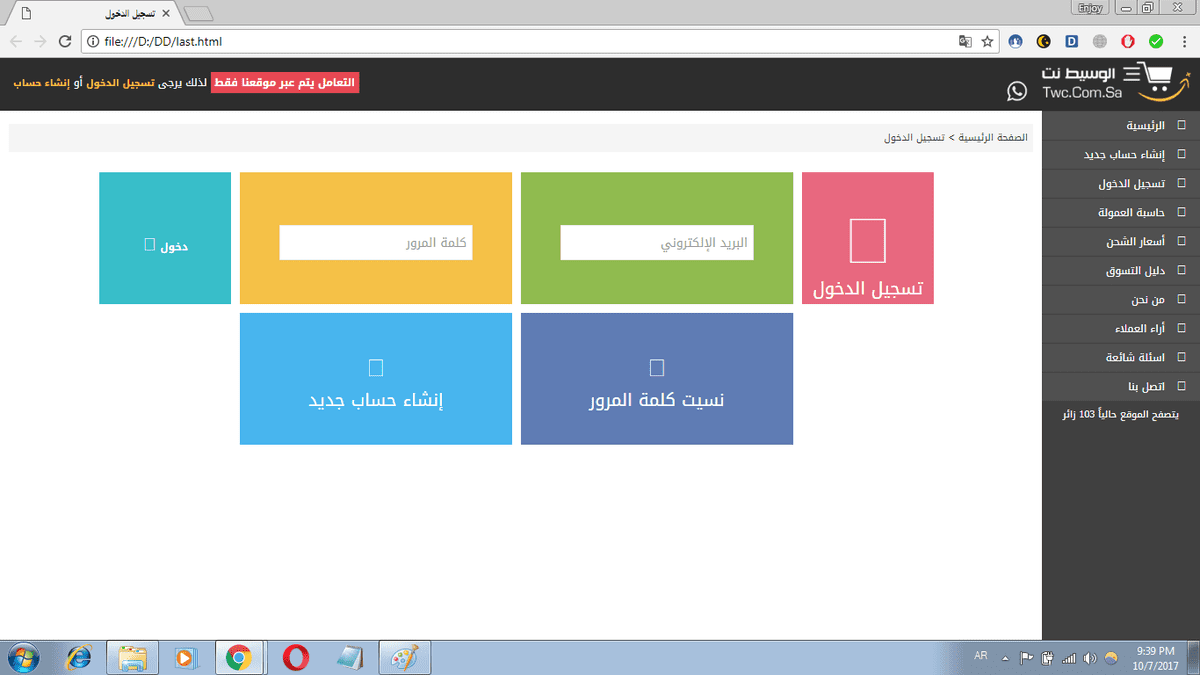Open a new tab in Chrome
This screenshot has width=1200, height=675.
[199, 14]
